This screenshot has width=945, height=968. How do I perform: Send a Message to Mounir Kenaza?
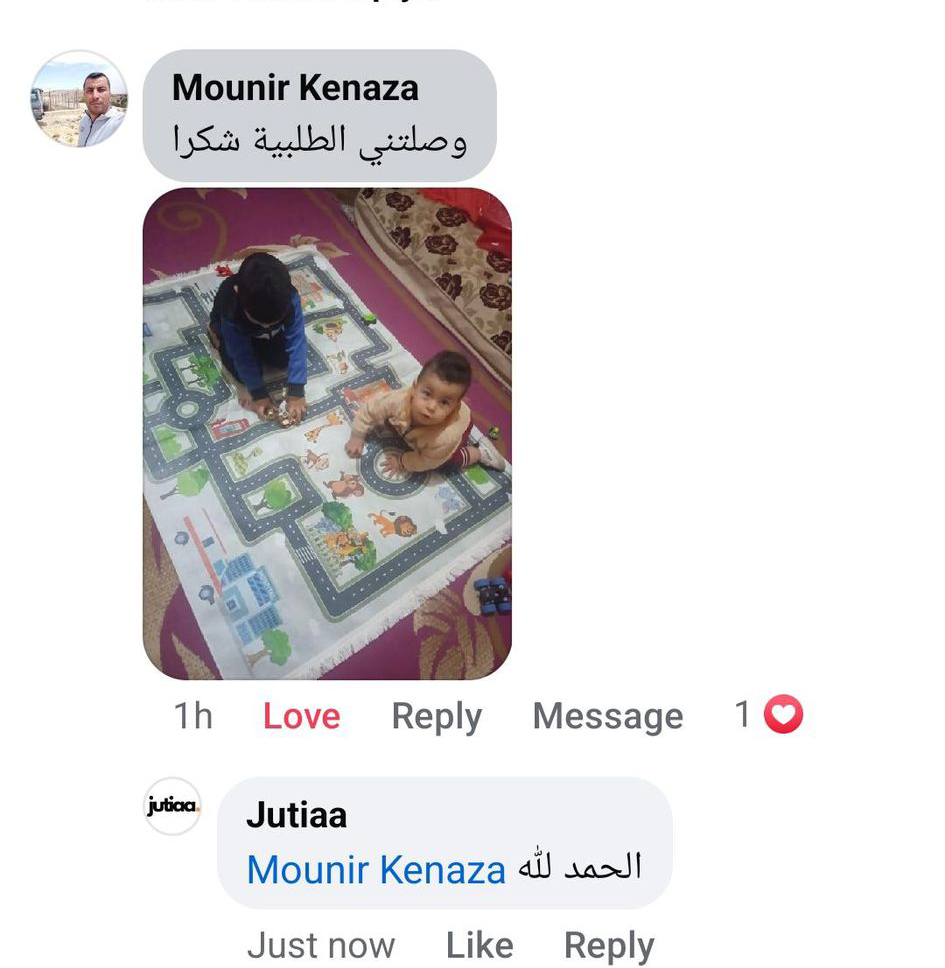pos(608,717)
